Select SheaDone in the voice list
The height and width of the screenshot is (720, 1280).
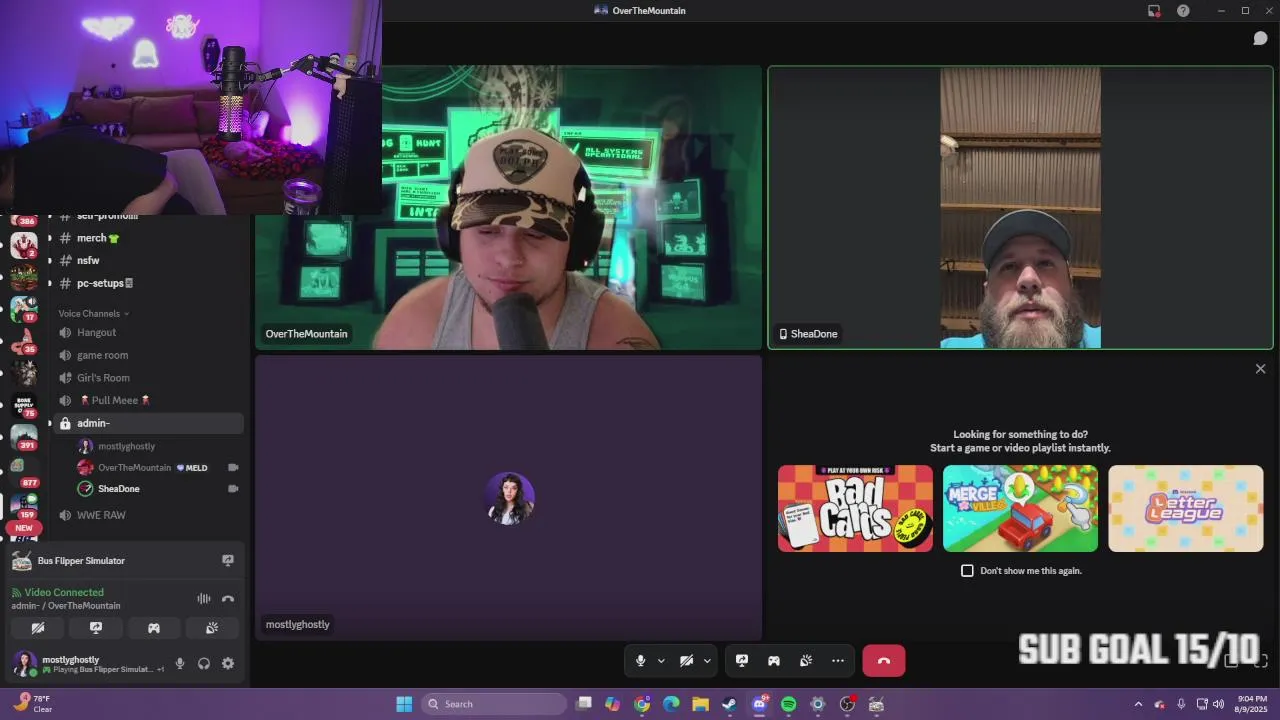coord(158,489)
